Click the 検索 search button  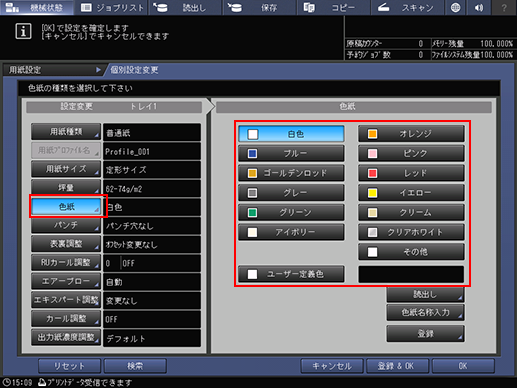tap(135, 366)
